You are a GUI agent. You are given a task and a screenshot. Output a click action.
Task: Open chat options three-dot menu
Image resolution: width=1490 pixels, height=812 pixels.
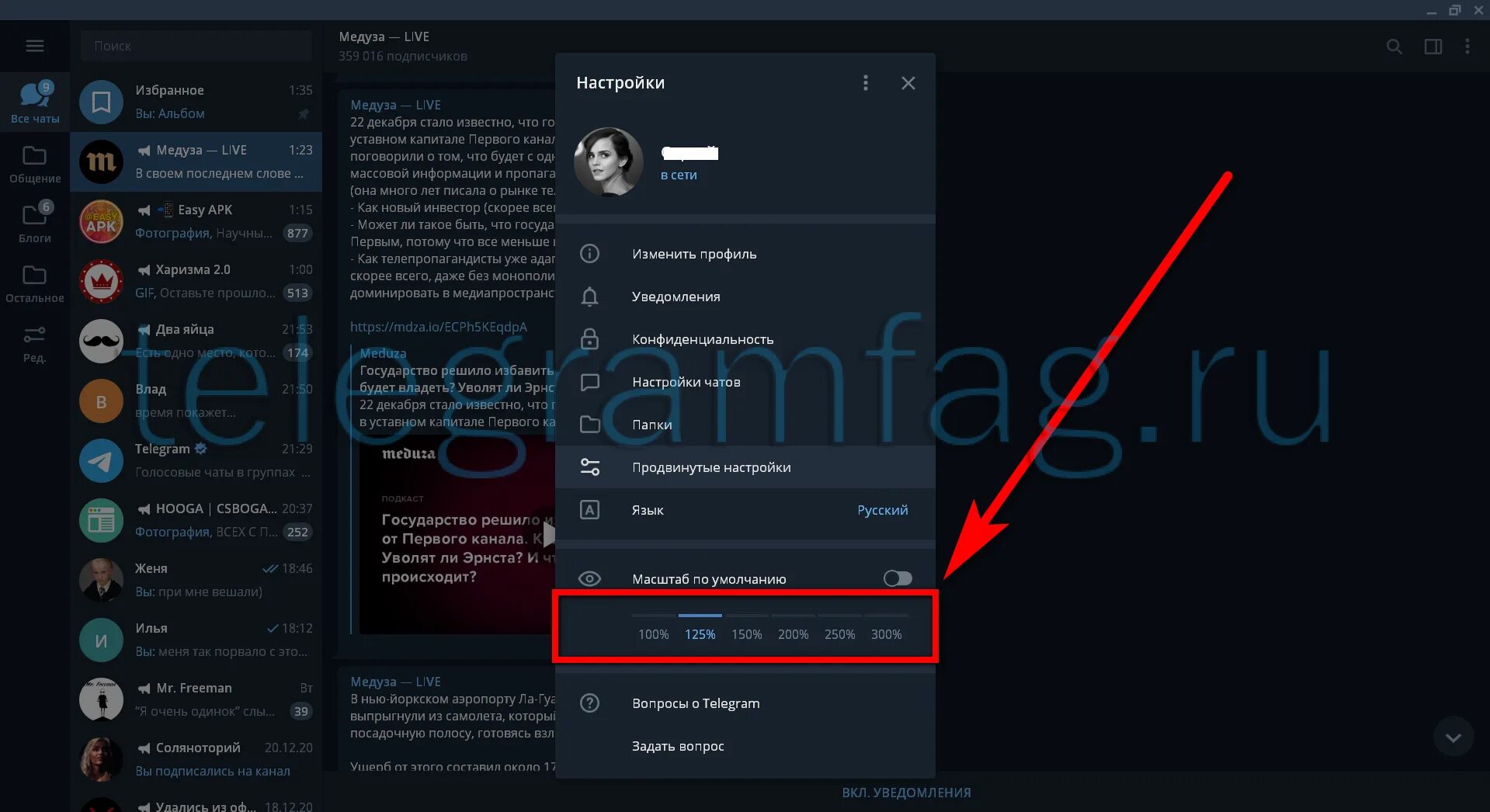(1467, 47)
